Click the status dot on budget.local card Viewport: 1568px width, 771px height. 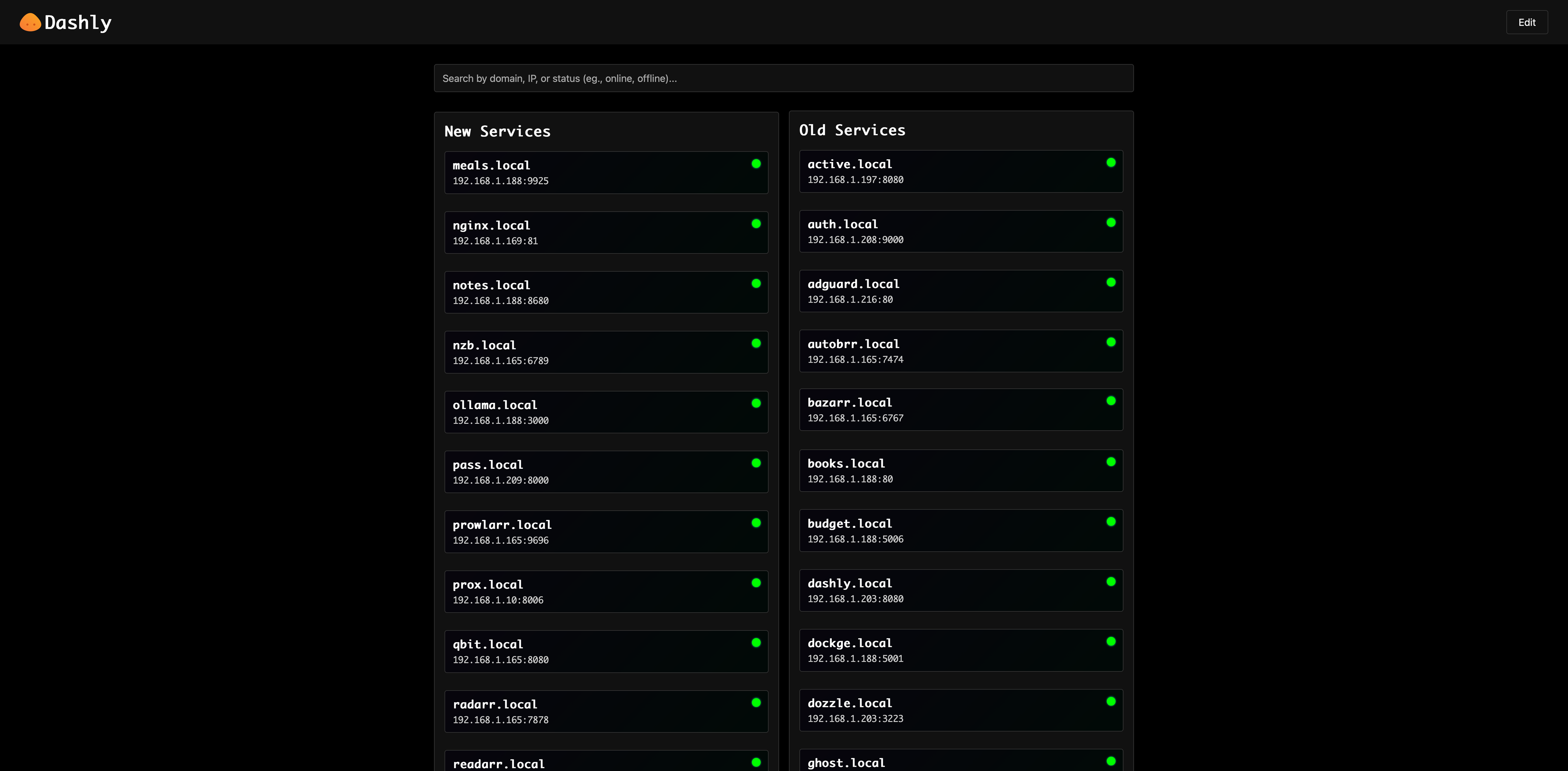click(x=1111, y=521)
